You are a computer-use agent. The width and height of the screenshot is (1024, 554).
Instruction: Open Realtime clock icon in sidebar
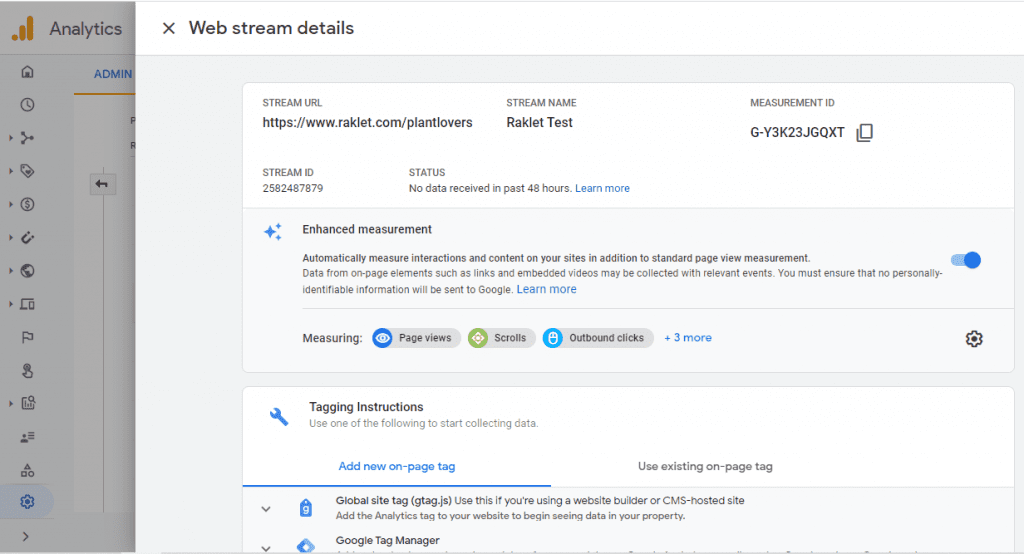coord(27,105)
